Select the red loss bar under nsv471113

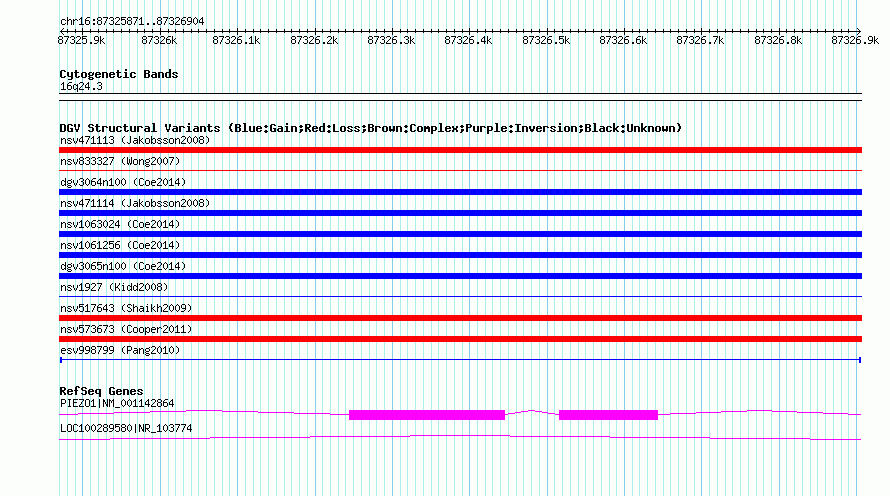(460, 150)
